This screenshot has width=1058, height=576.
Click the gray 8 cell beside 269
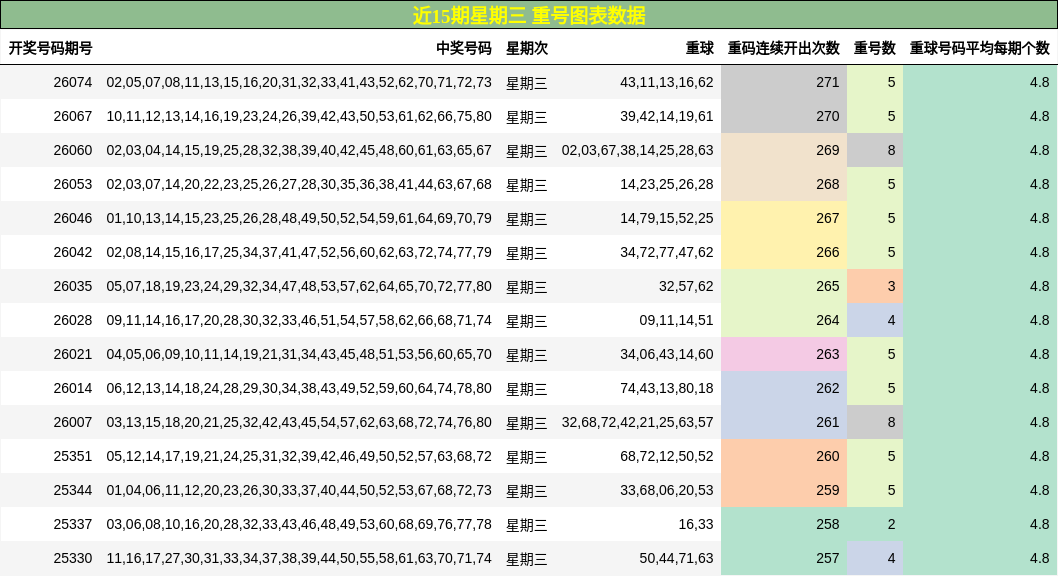875,151
